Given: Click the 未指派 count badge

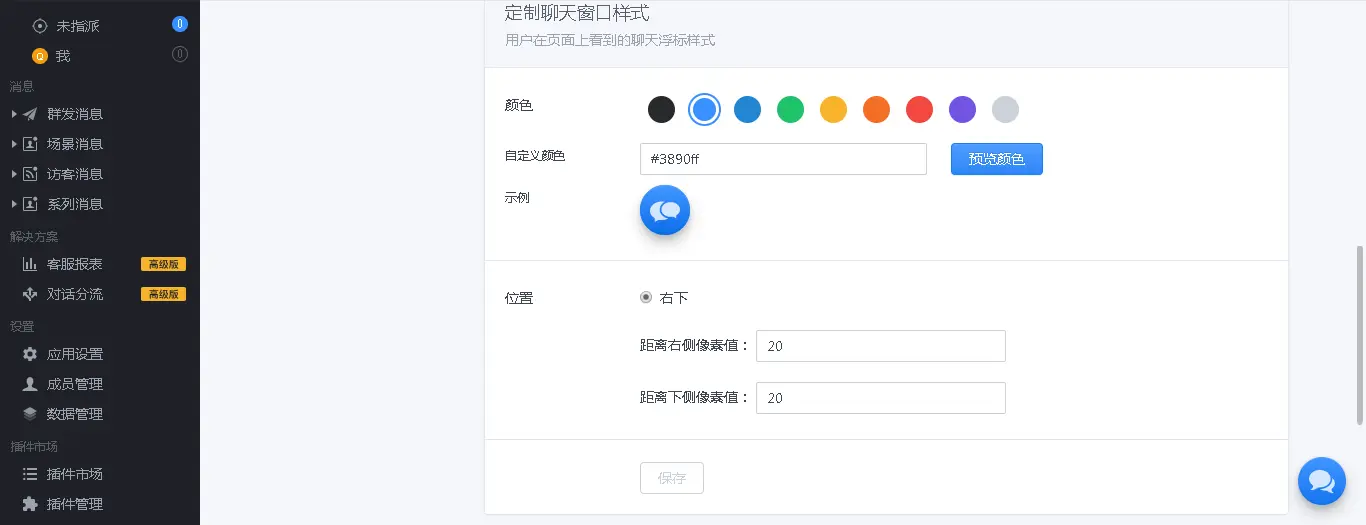Looking at the screenshot, I should click(x=180, y=24).
